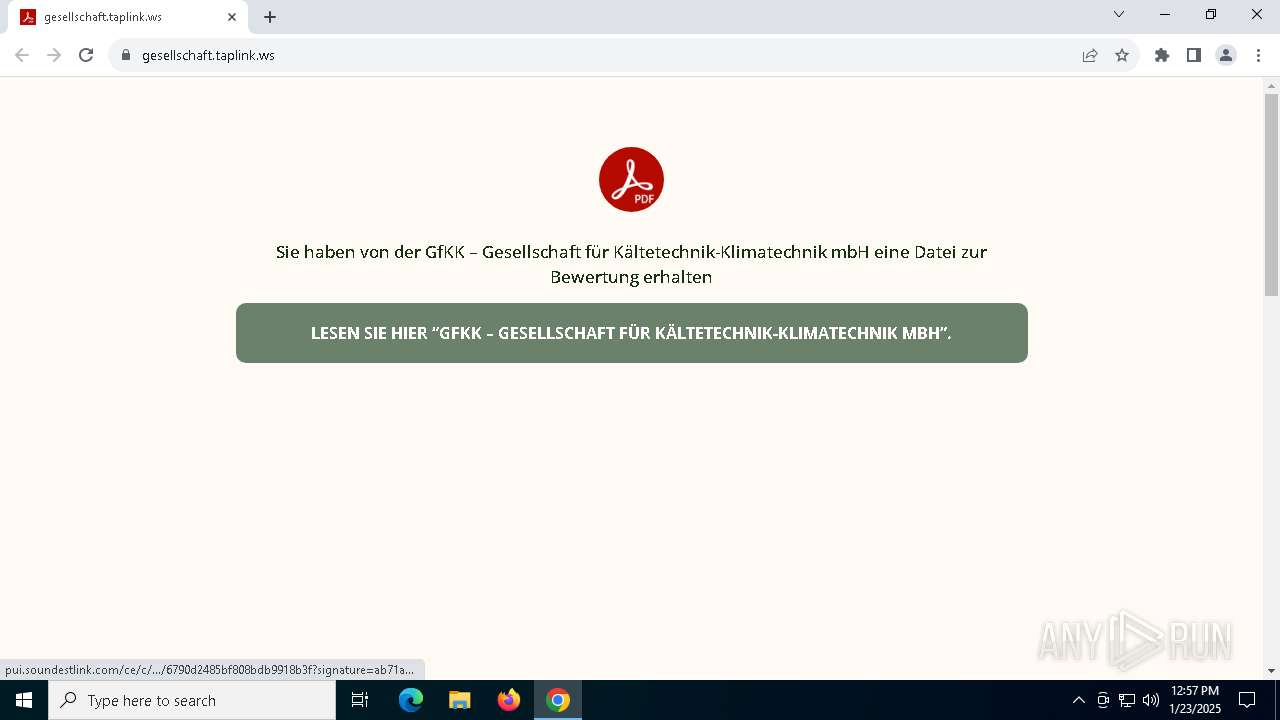The image size is (1280, 720).
Task: Expand the tab search chevron
Action: click(1119, 14)
